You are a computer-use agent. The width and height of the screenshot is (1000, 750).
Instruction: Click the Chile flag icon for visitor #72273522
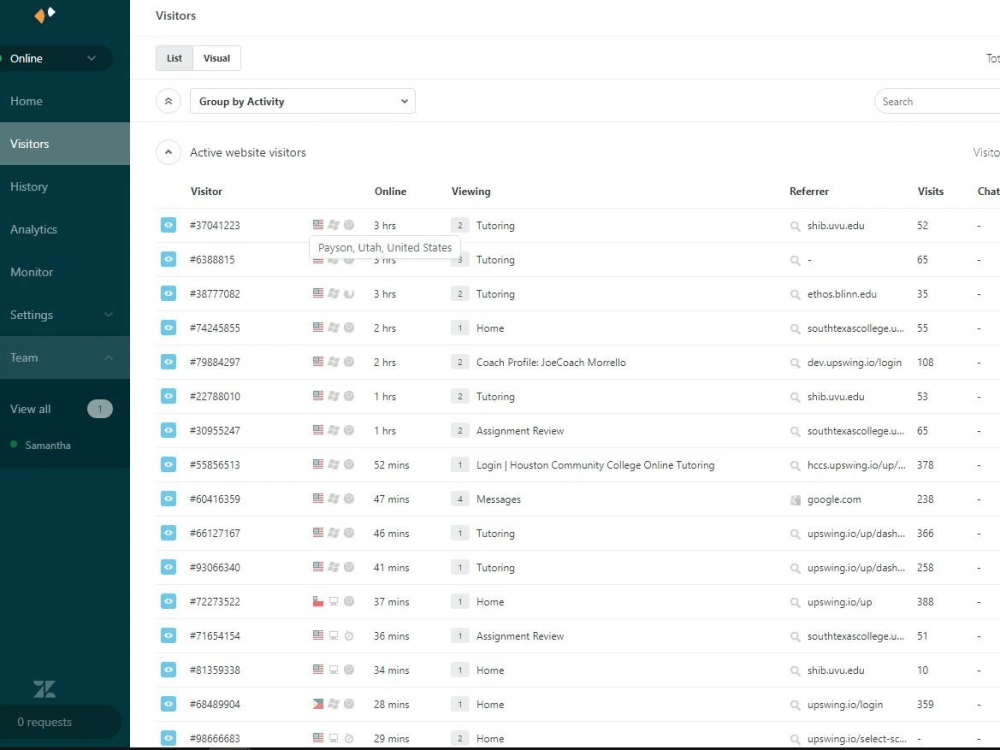click(318, 601)
